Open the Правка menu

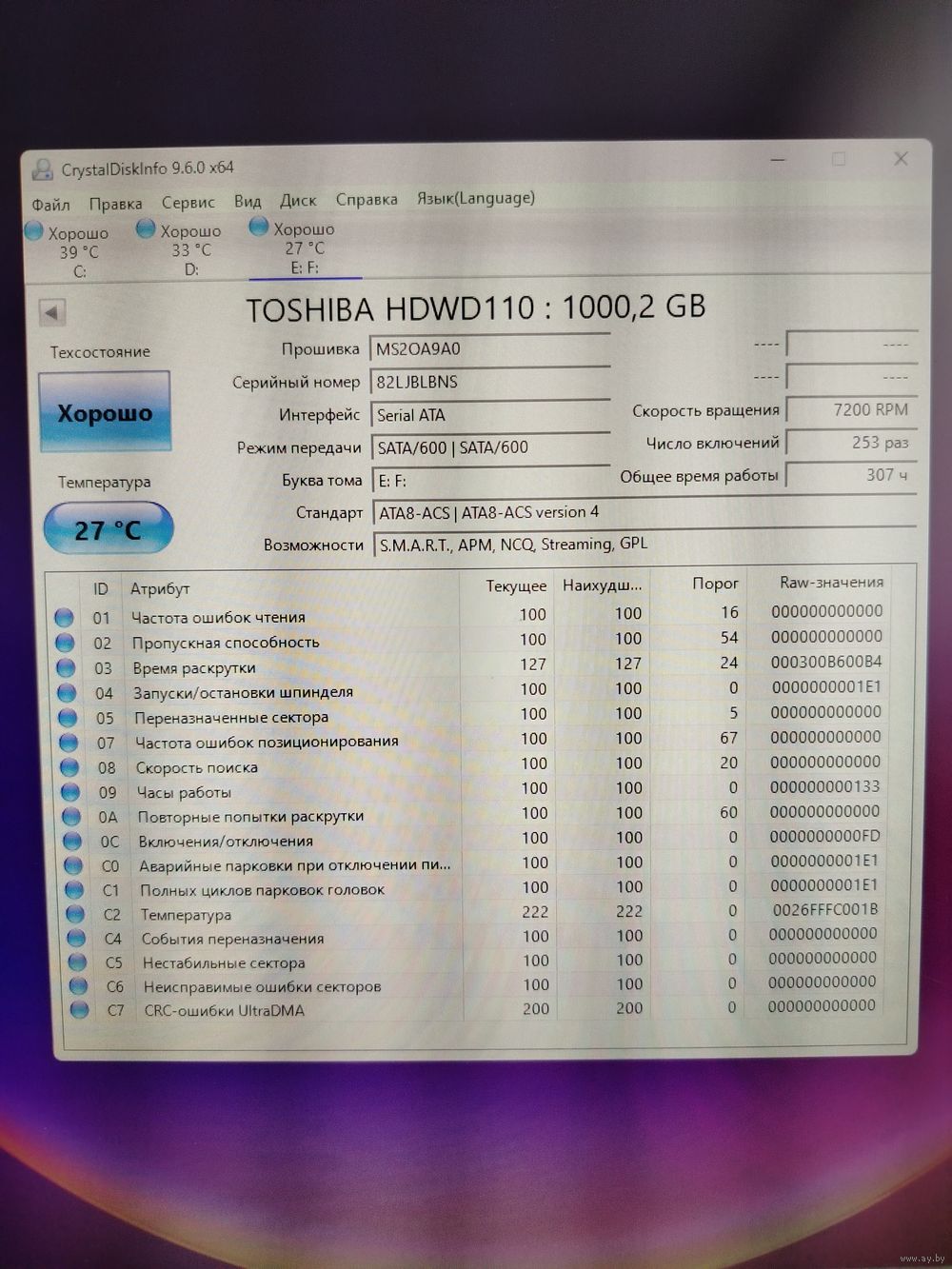coord(115,204)
